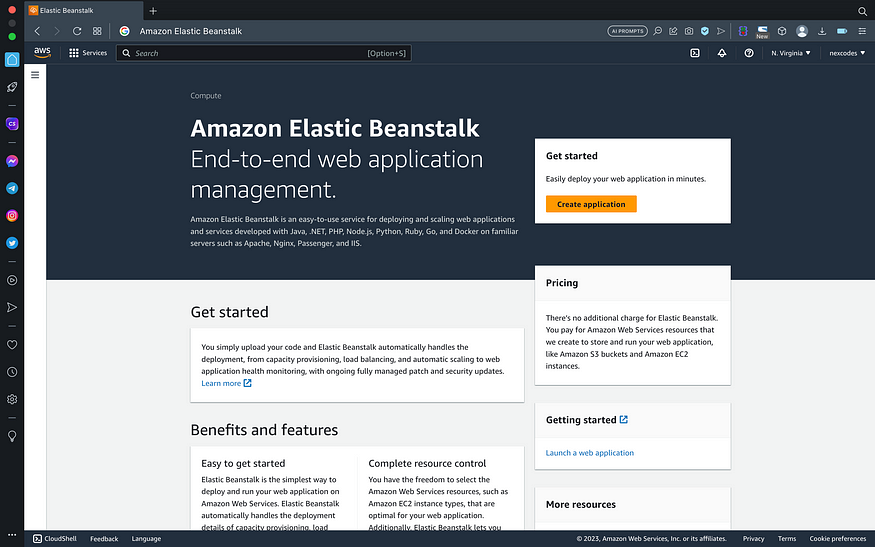Open the speed dial tiles icon
Image resolution: width=875 pixels, height=547 pixels.
(x=97, y=31)
